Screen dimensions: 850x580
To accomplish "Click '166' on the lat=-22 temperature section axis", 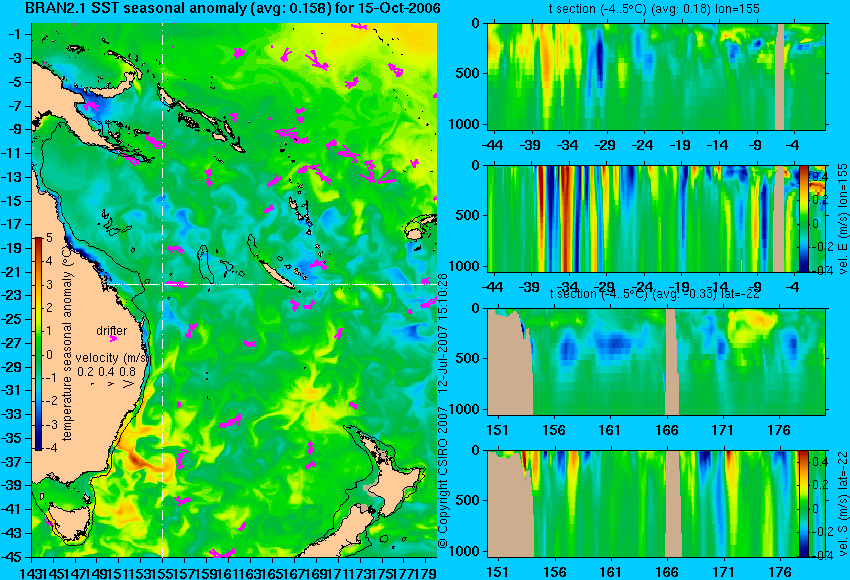I will pyautogui.click(x=667, y=430).
